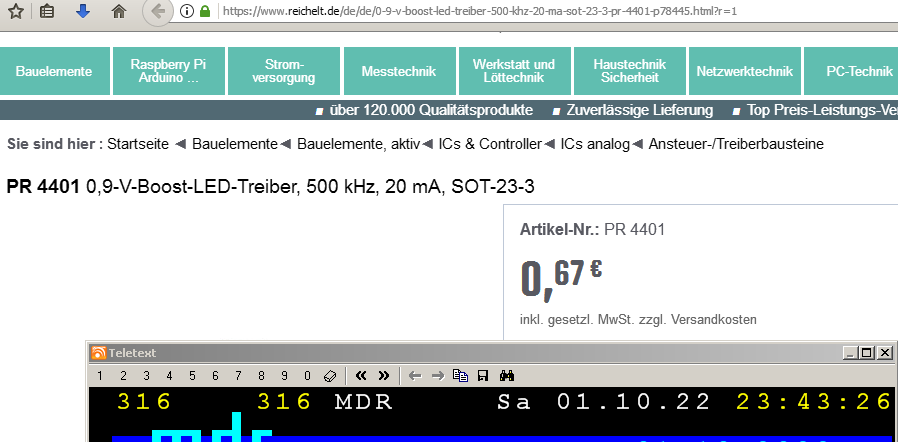898x442 pixels.
Task: Click Teletext history forward arrow
Action: [438, 376]
